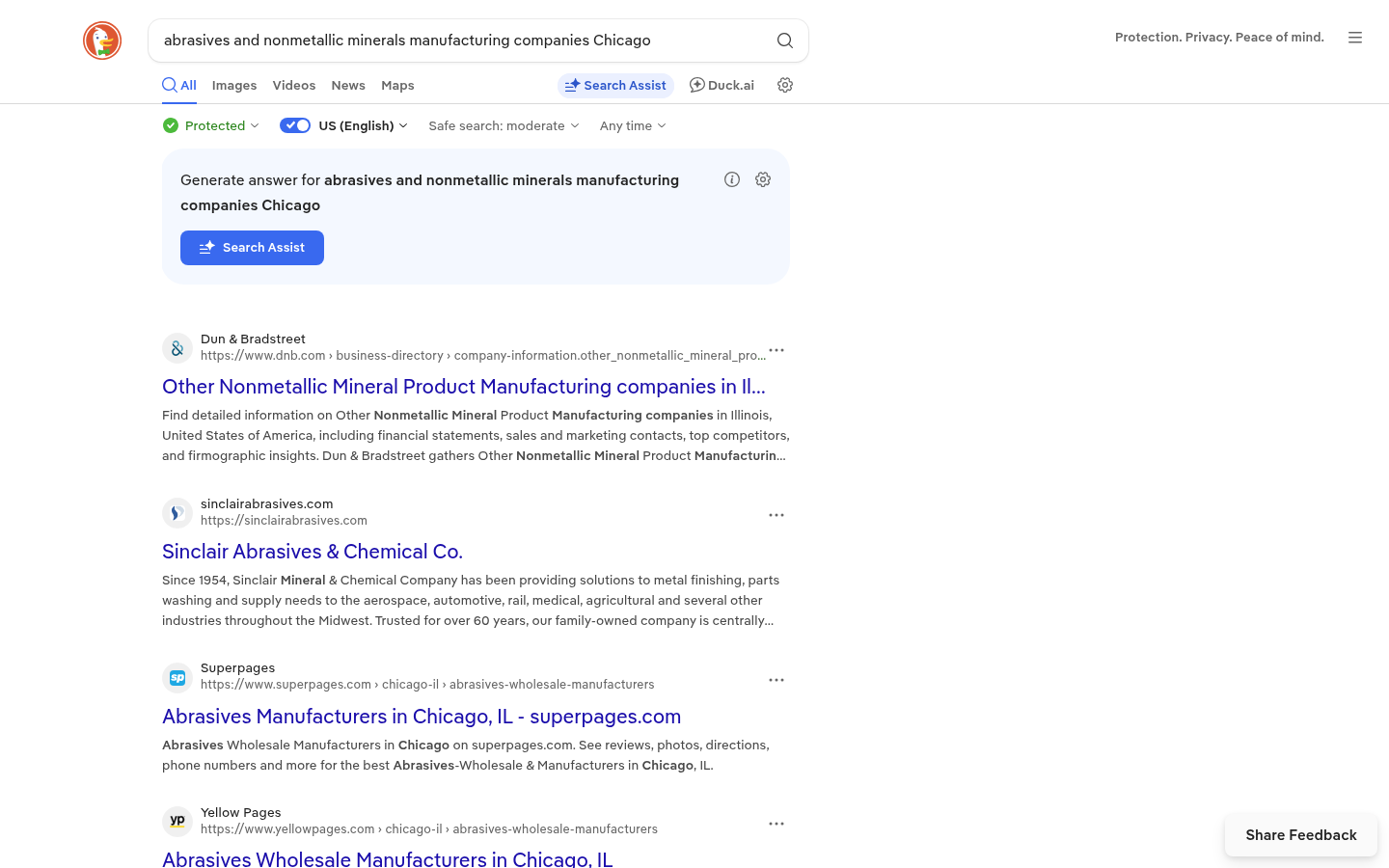Open Other Nonmetallic Mineral Product Manufacturing link
Viewport: 1389px width, 868px height.
[x=464, y=387]
